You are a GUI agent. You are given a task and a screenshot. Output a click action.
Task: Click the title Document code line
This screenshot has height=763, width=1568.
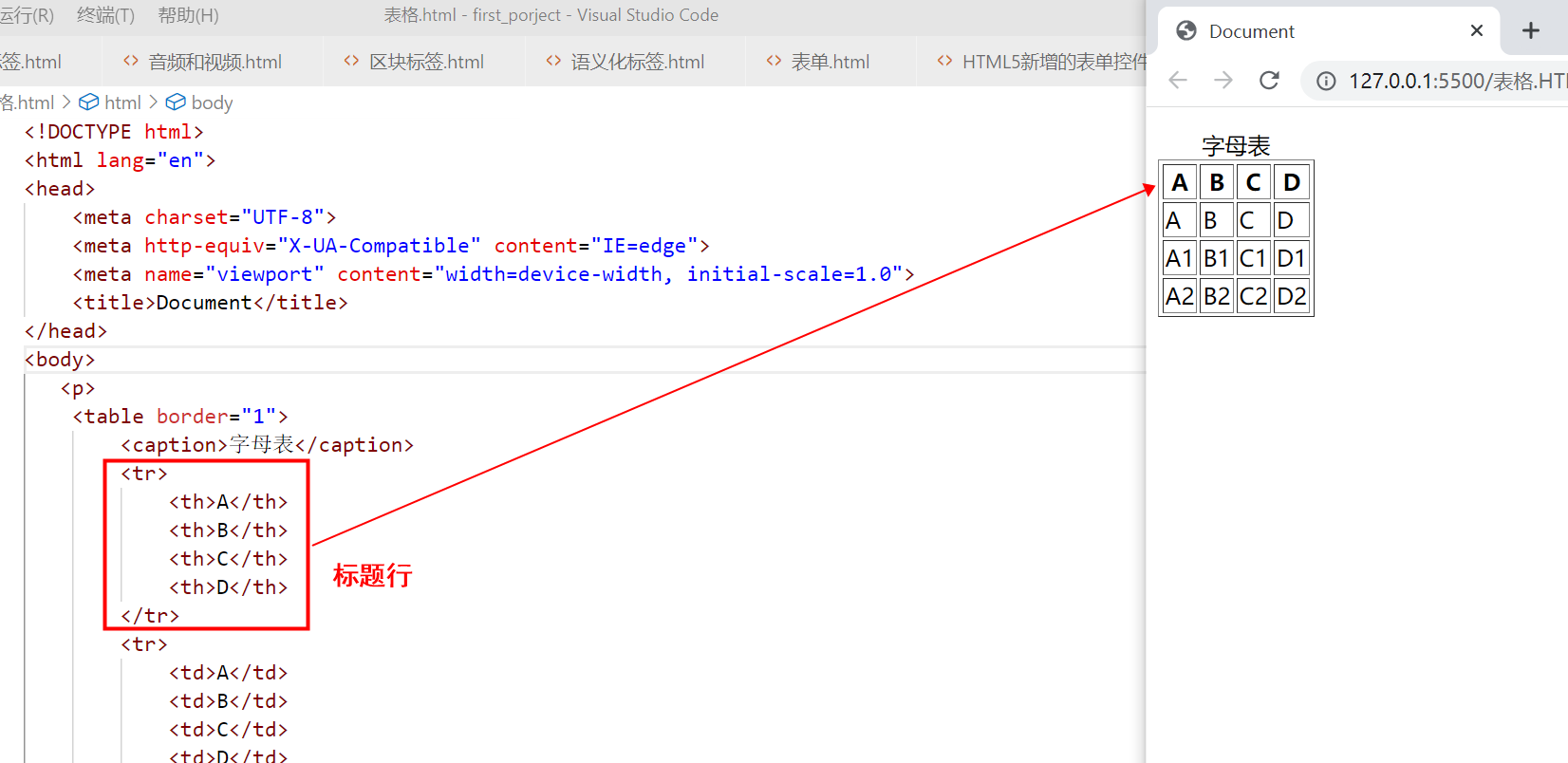[211, 303]
